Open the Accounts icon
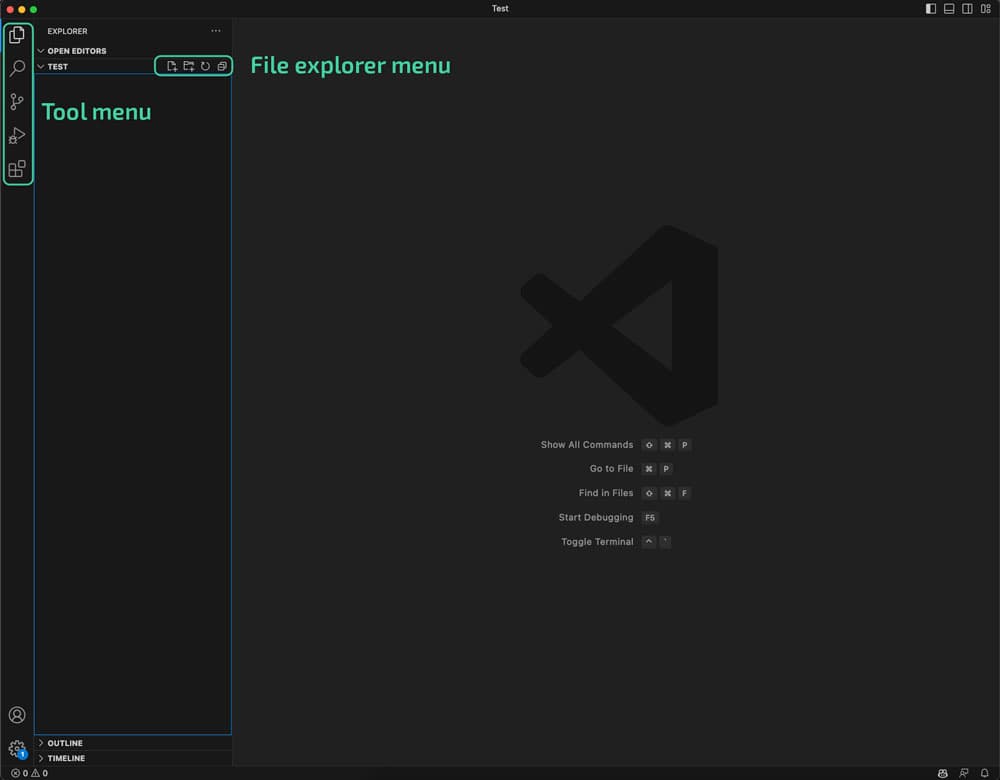Screen dimensions: 1000x780 [x=17, y=715]
